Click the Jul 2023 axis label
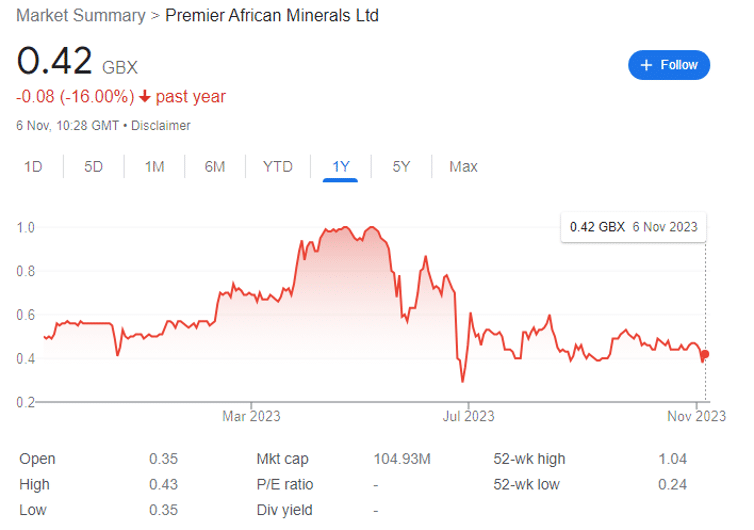Viewport: 754px width, 530px height. pos(468,416)
